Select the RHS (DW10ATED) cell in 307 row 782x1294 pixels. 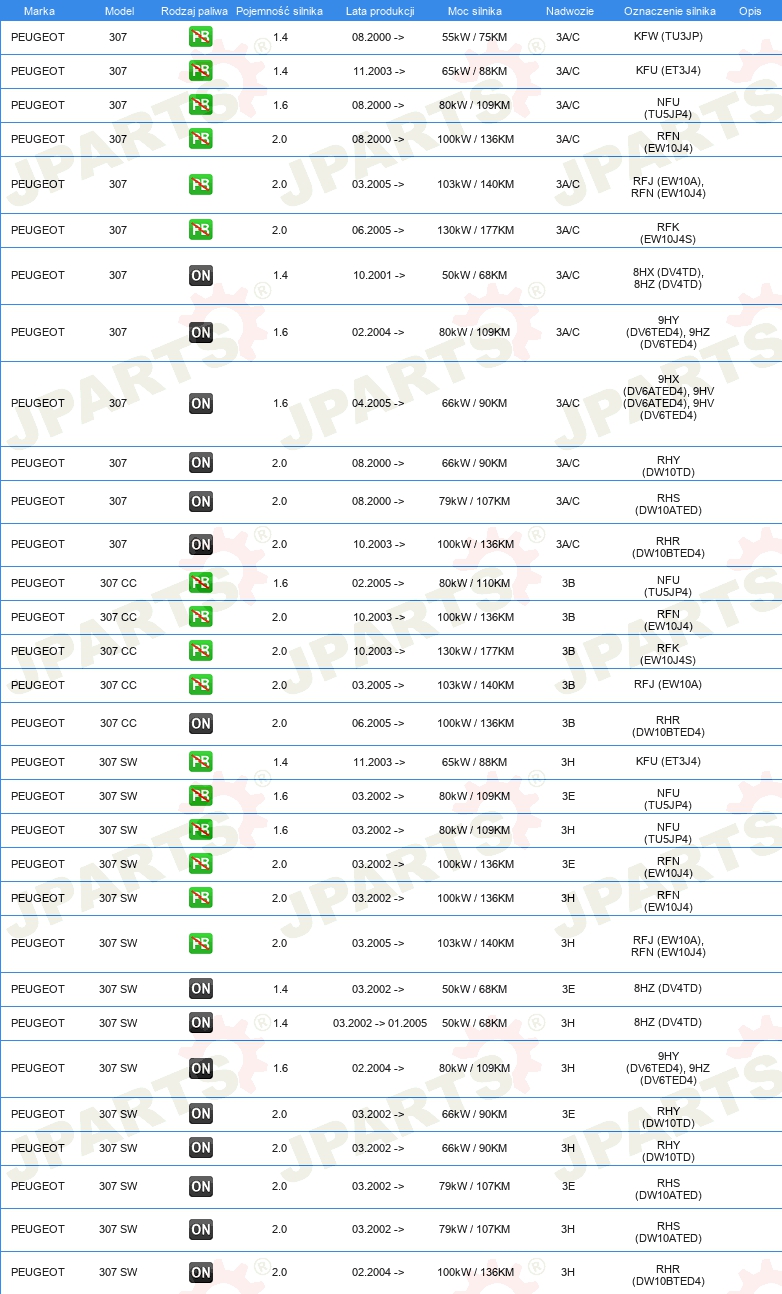click(669, 503)
